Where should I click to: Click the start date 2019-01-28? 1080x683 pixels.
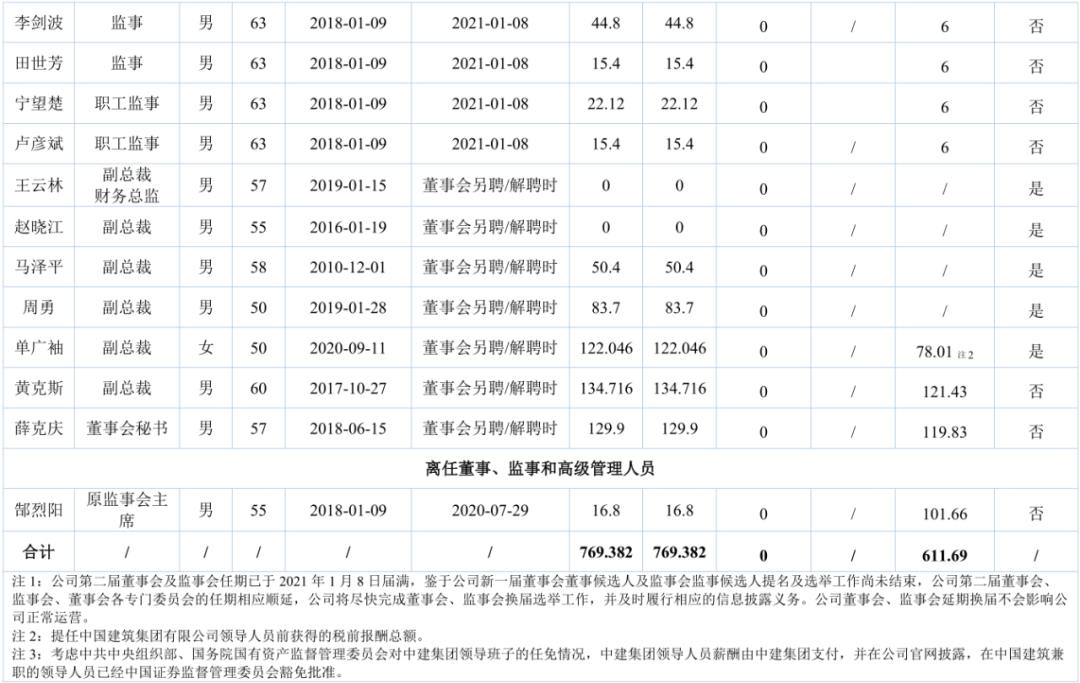click(348, 308)
